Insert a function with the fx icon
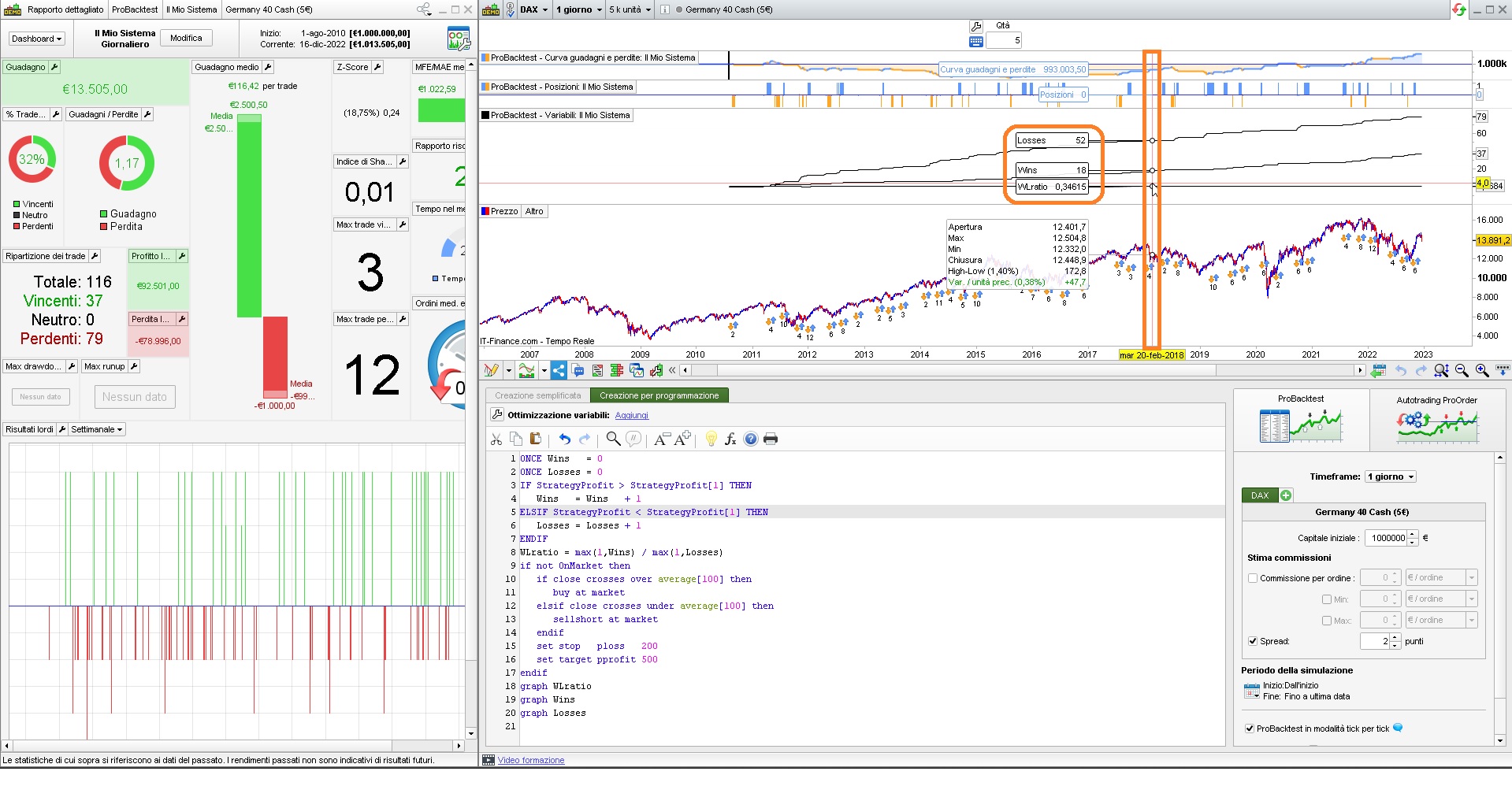 coord(730,439)
